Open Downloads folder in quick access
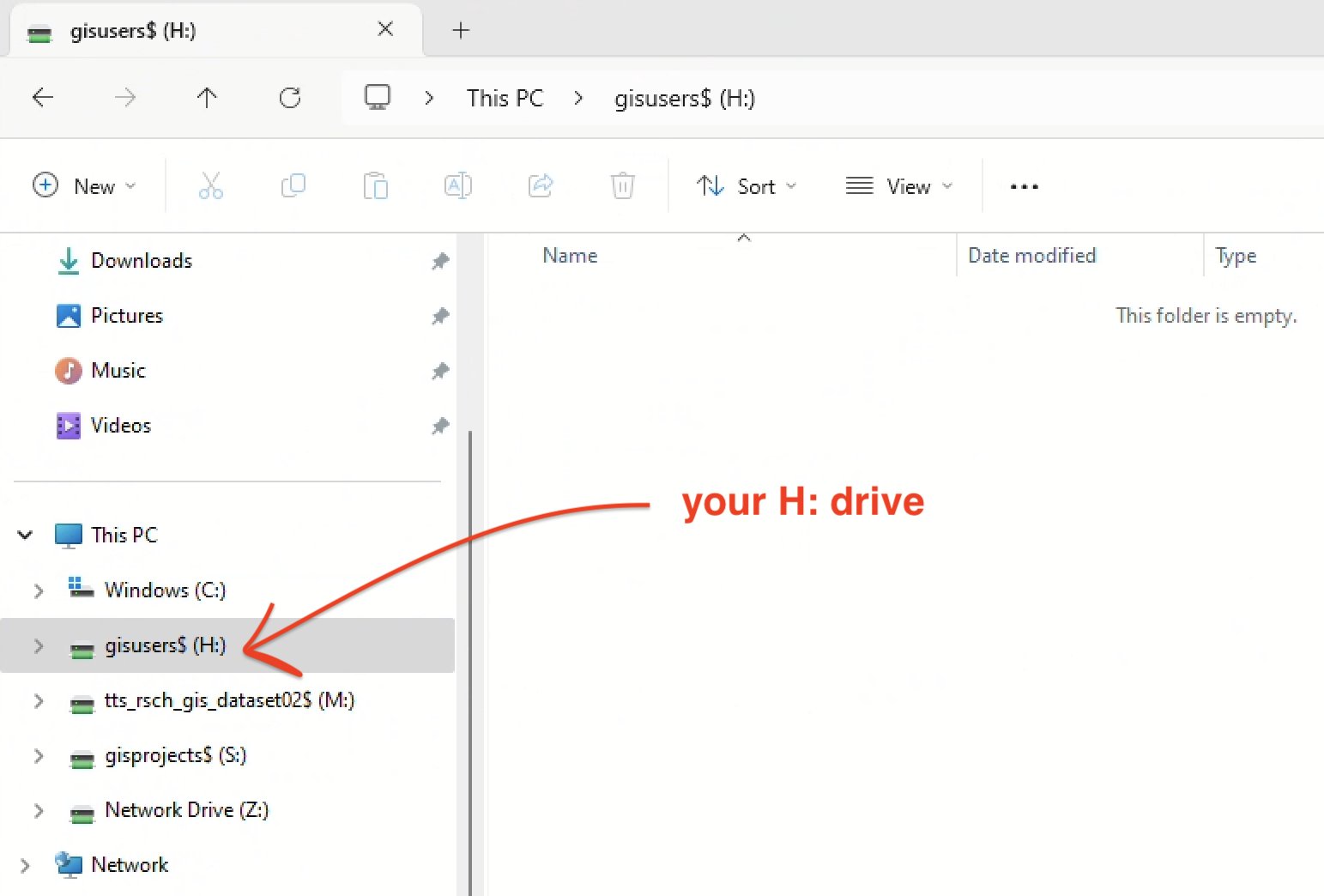 pyautogui.click(x=142, y=261)
